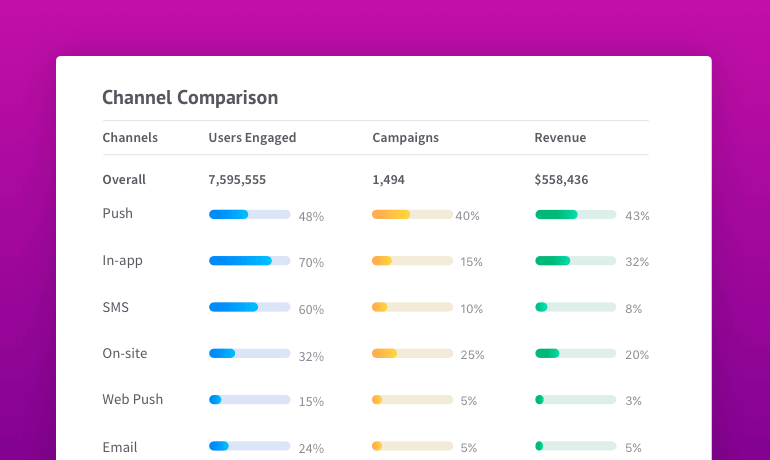The height and width of the screenshot is (460, 770).
Task: Click In-app users engaged 70% bar
Action: [x=249, y=261]
